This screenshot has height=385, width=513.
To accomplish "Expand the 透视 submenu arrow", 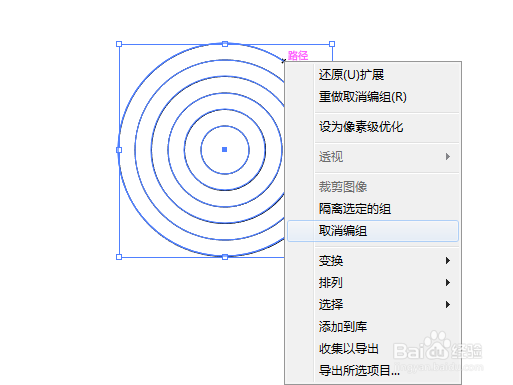I will click(x=448, y=156).
